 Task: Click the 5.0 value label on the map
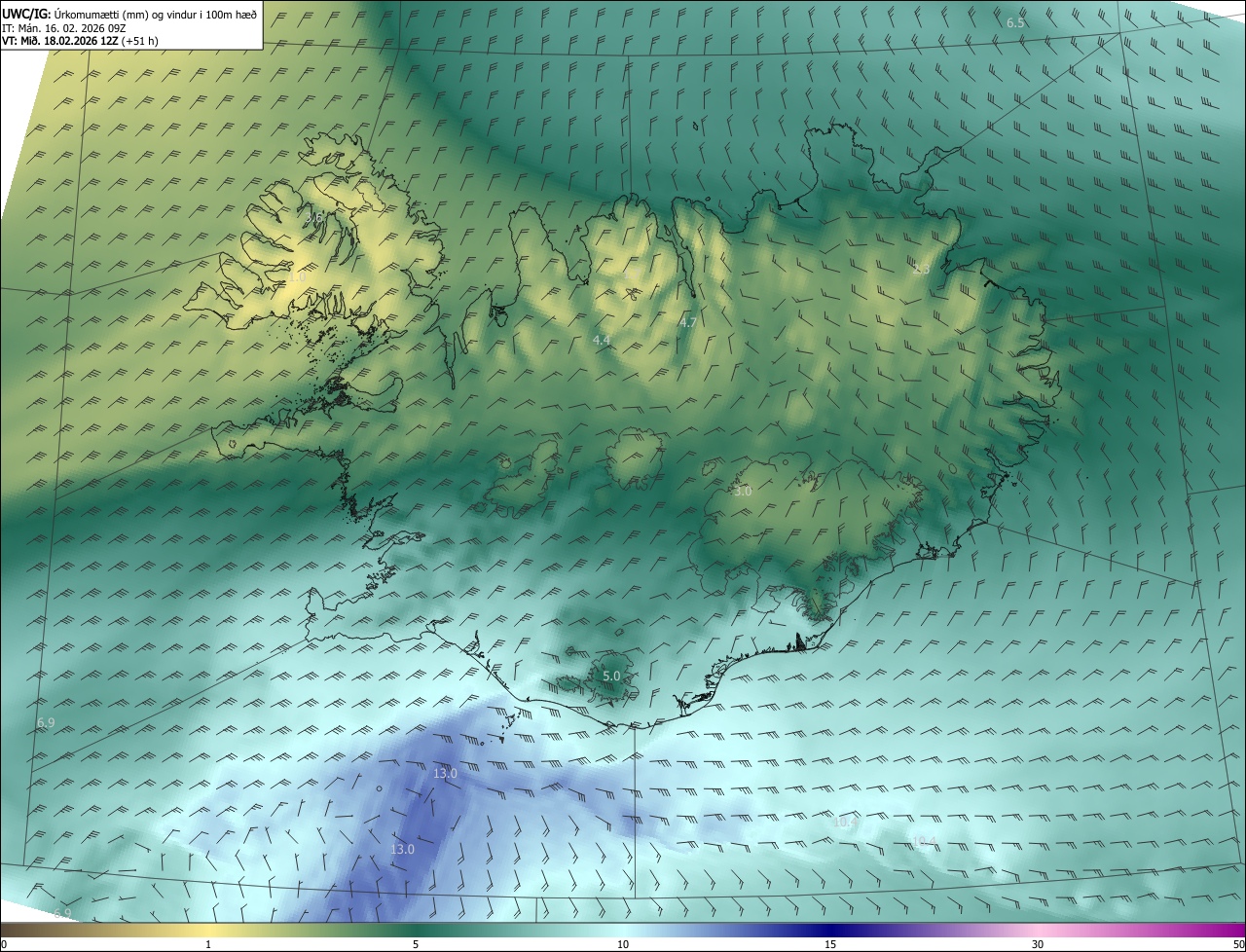pyautogui.click(x=611, y=676)
